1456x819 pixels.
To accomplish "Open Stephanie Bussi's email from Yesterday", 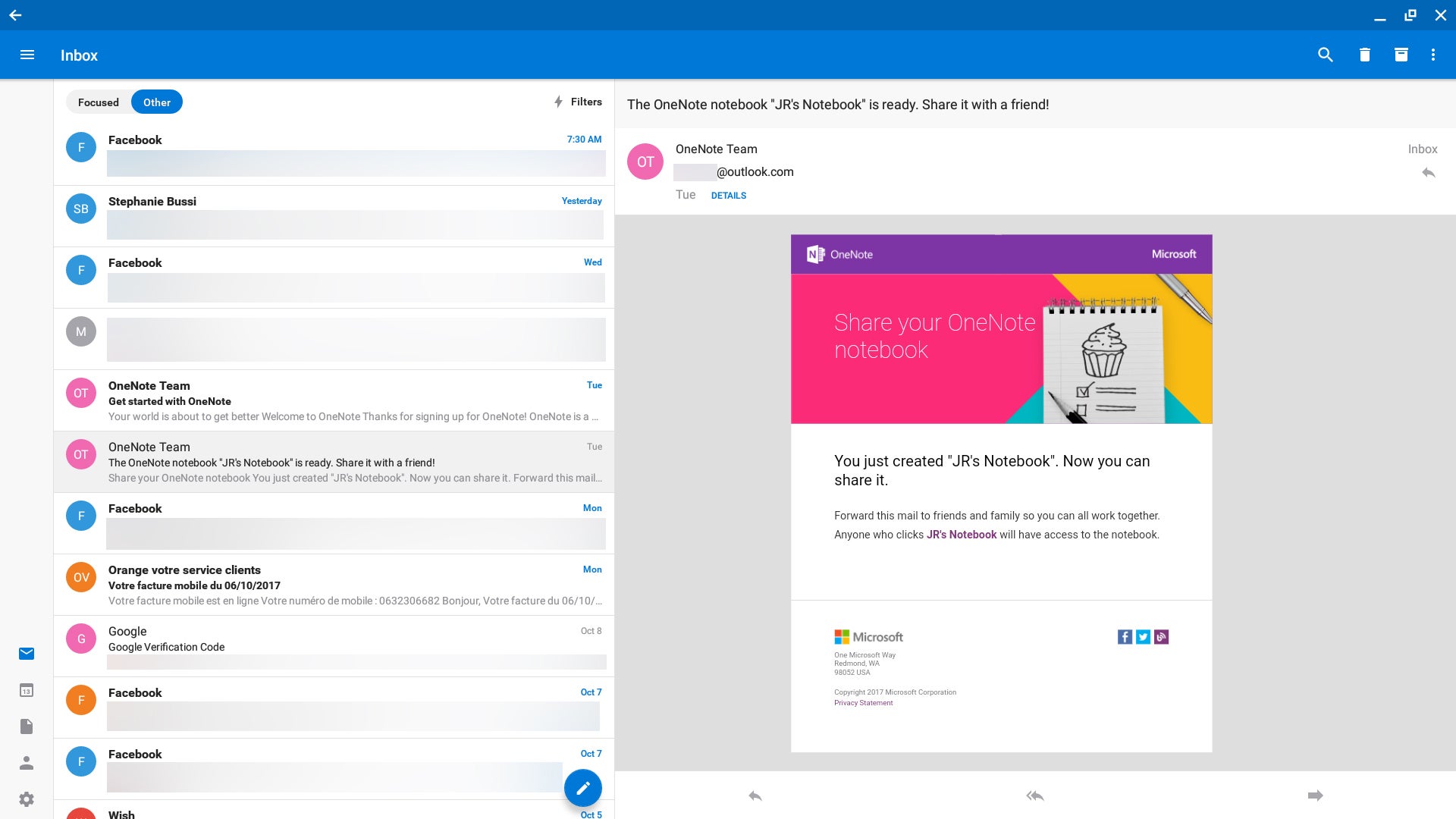I will (334, 216).
